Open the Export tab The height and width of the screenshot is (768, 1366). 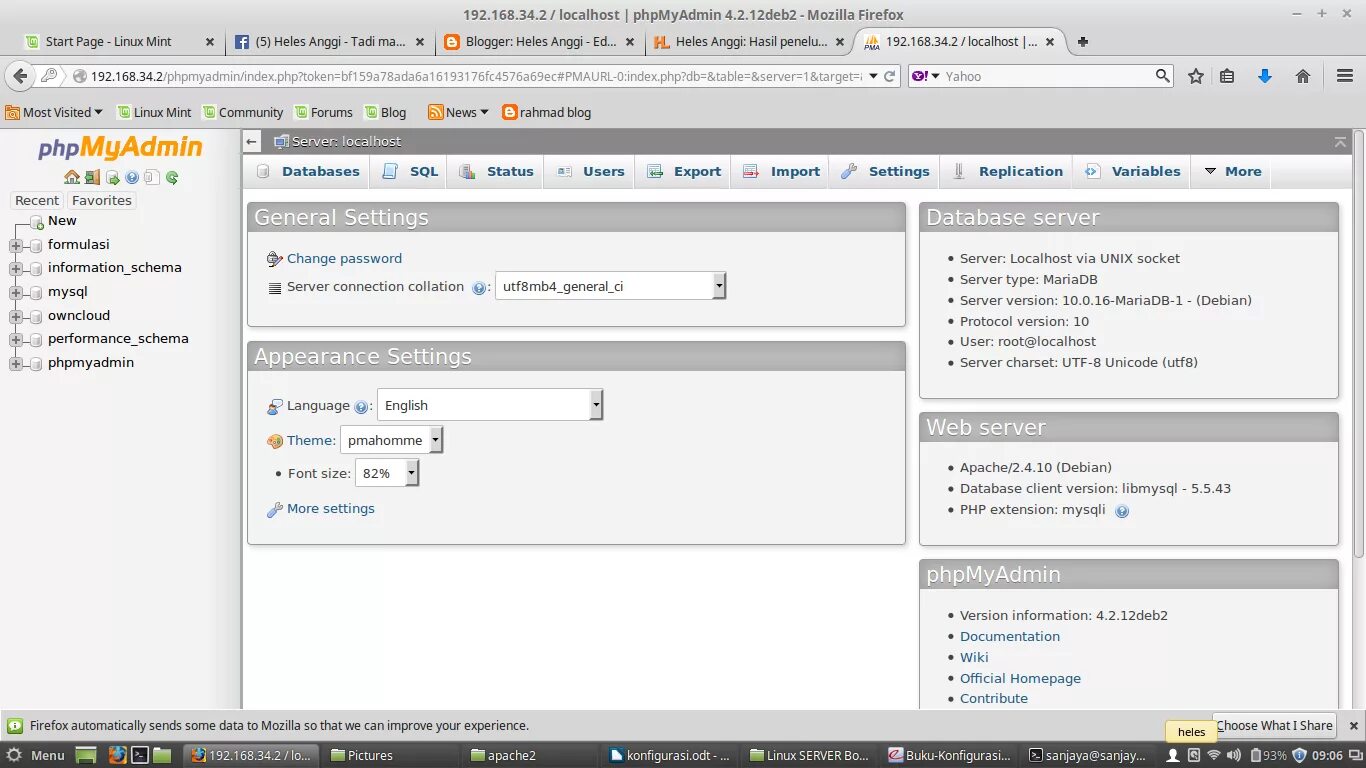(684, 171)
